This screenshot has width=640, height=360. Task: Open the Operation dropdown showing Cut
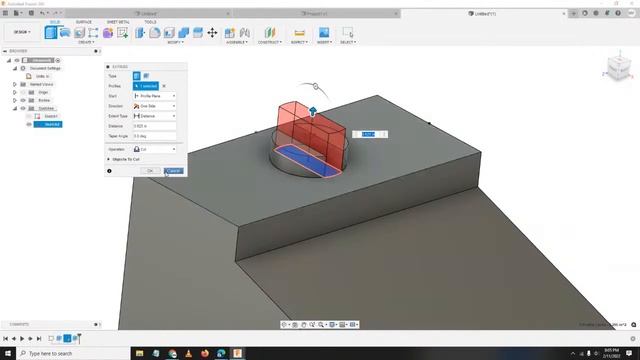coord(154,149)
